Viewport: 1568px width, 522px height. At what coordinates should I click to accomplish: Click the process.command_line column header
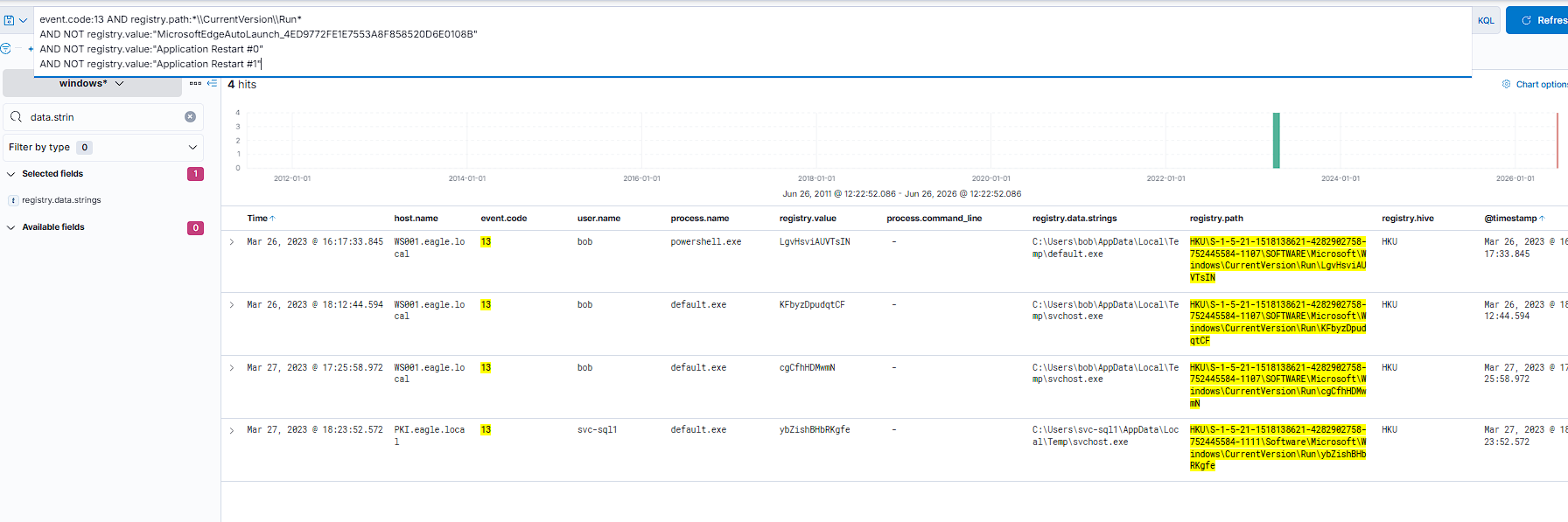[x=934, y=219]
